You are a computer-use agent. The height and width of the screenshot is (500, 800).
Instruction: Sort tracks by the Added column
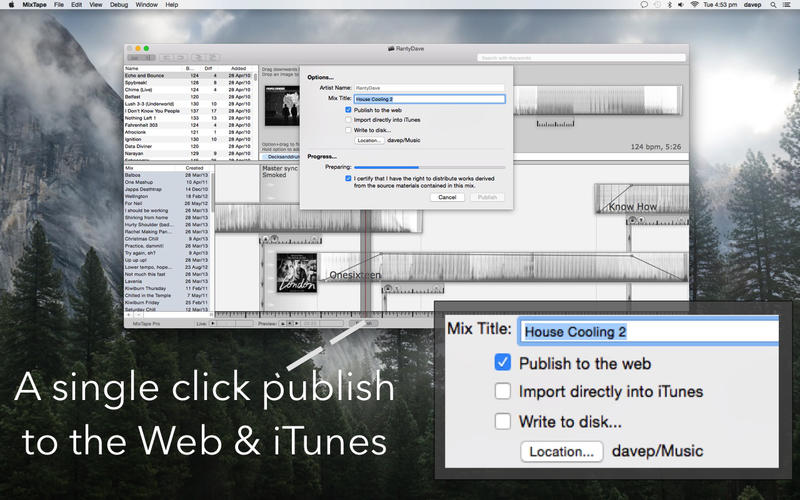point(238,68)
